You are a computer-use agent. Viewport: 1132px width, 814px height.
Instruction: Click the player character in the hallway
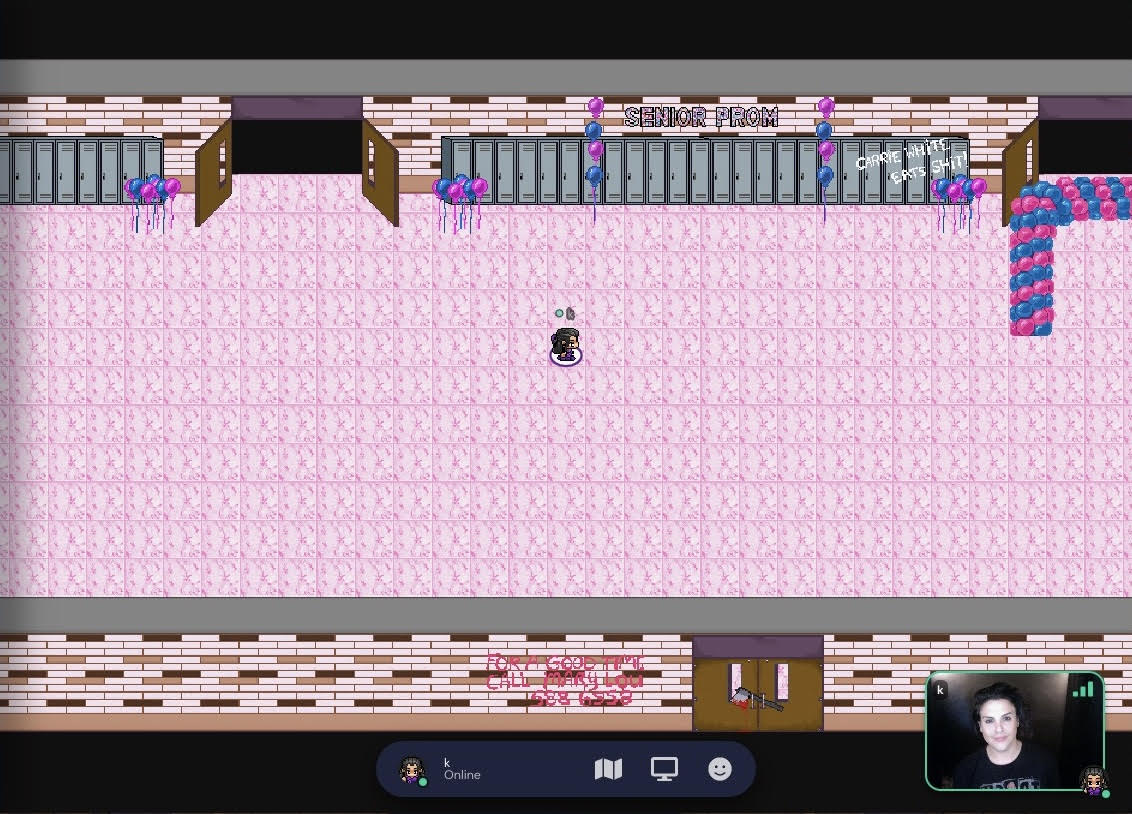[565, 346]
